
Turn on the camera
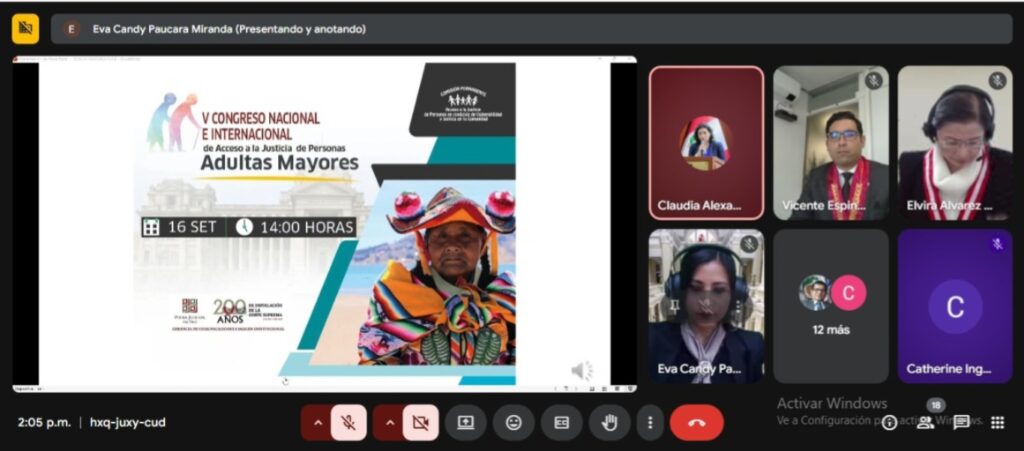click(421, 423)
